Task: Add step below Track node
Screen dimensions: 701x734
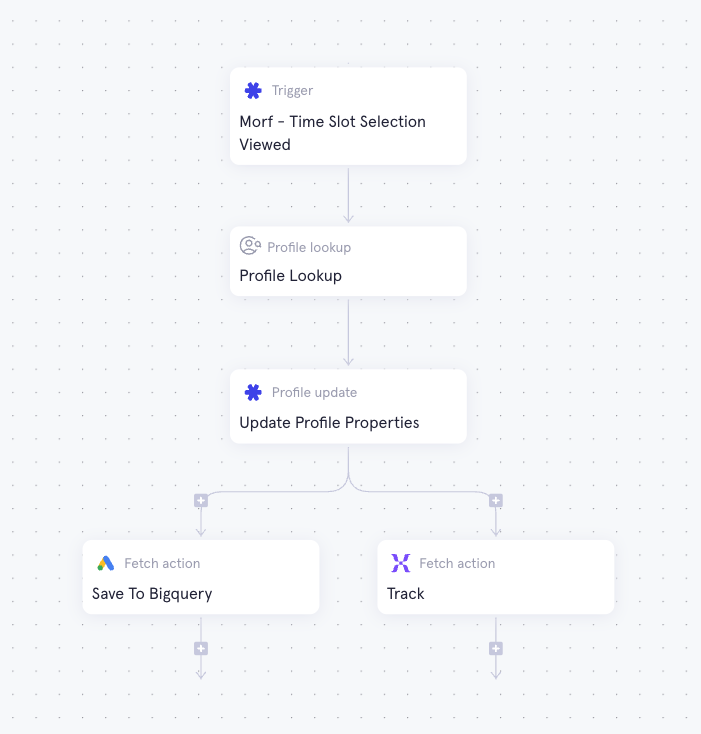Action: (x=496, y=648)
